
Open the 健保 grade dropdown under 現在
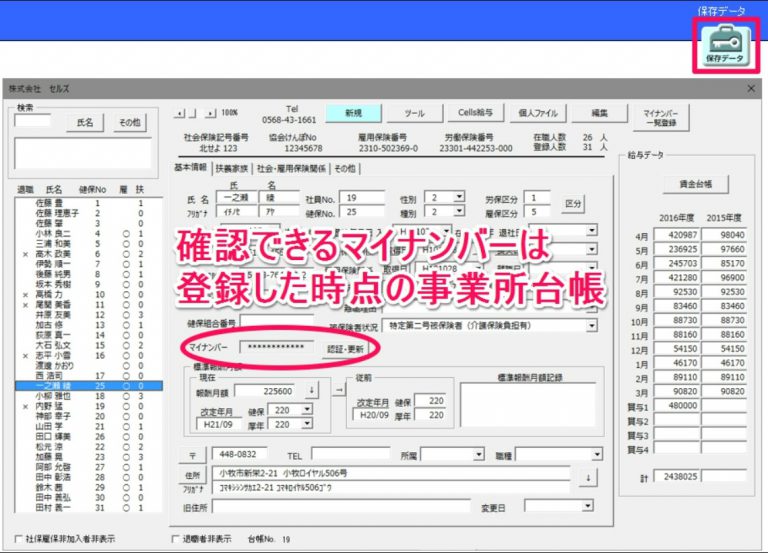(307, 409)
